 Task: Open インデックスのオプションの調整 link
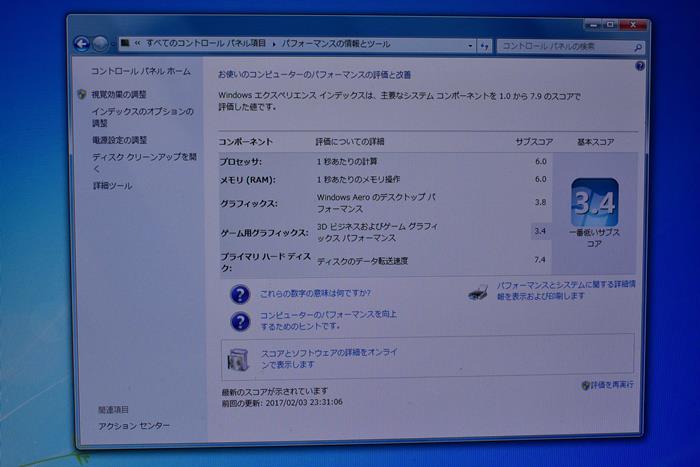point(143,117)
